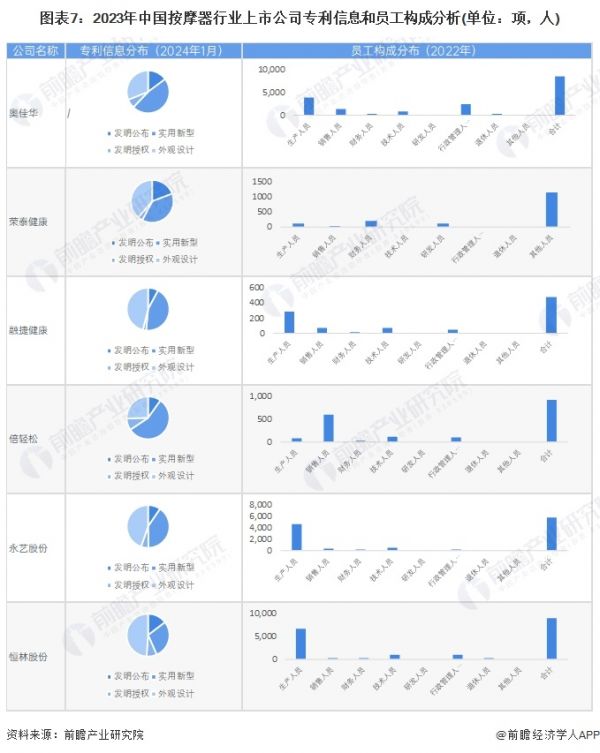Click the 奥佳华 patent pie chart

148,91
